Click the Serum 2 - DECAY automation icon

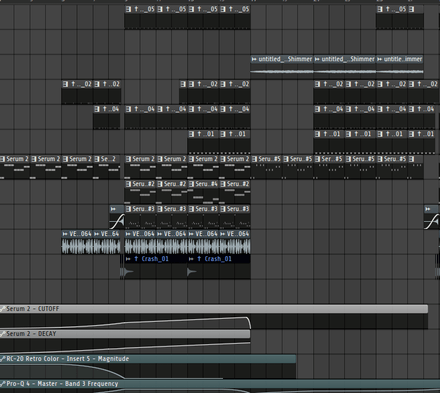click(3, 334)
